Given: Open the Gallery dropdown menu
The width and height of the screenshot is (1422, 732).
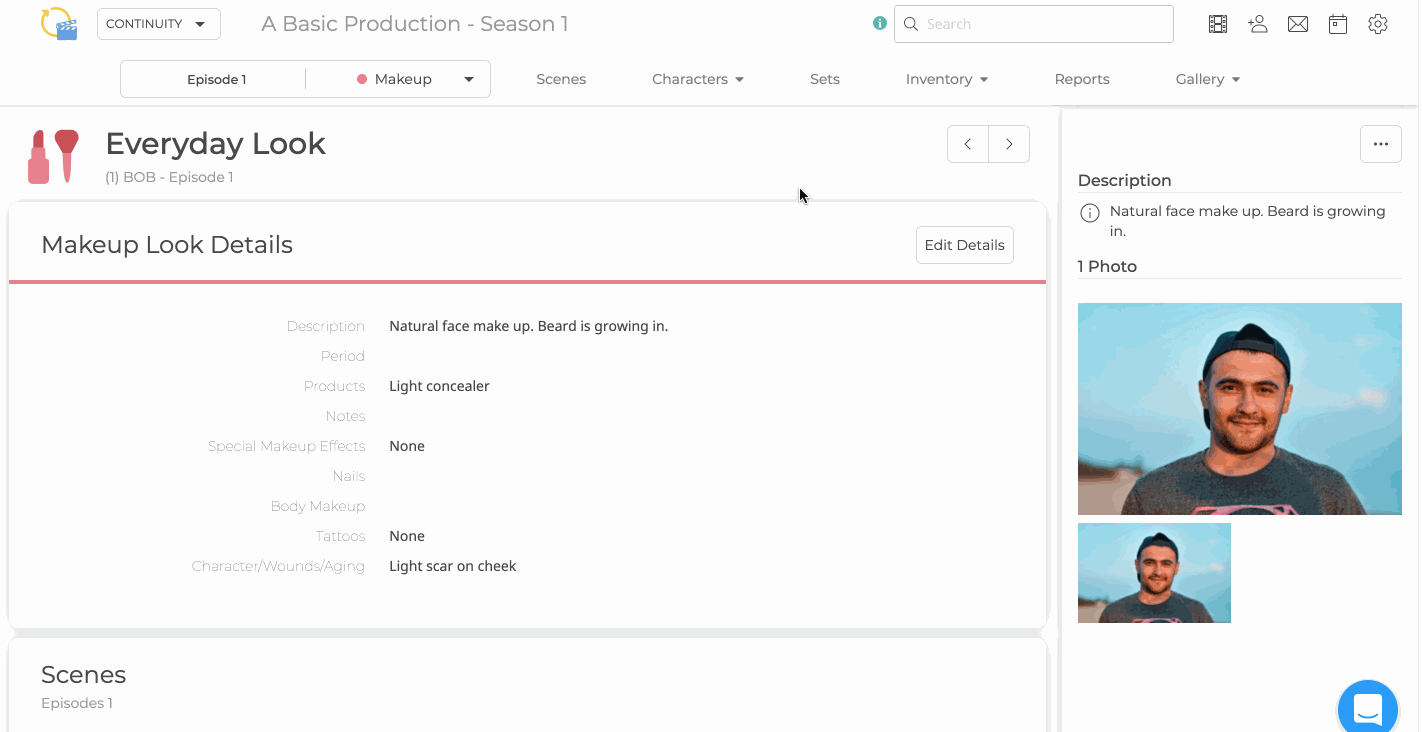Looking at the screenshot, I should pyautogui.click(x=1208, y=79).
